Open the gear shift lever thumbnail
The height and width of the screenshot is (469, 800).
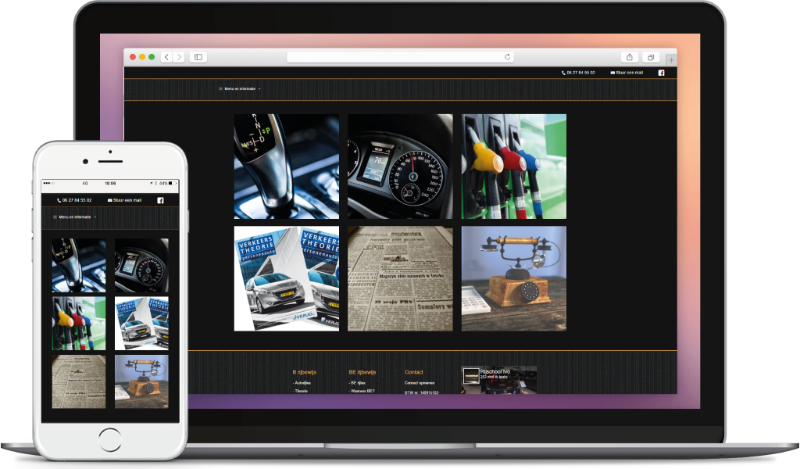click(286, 166)
